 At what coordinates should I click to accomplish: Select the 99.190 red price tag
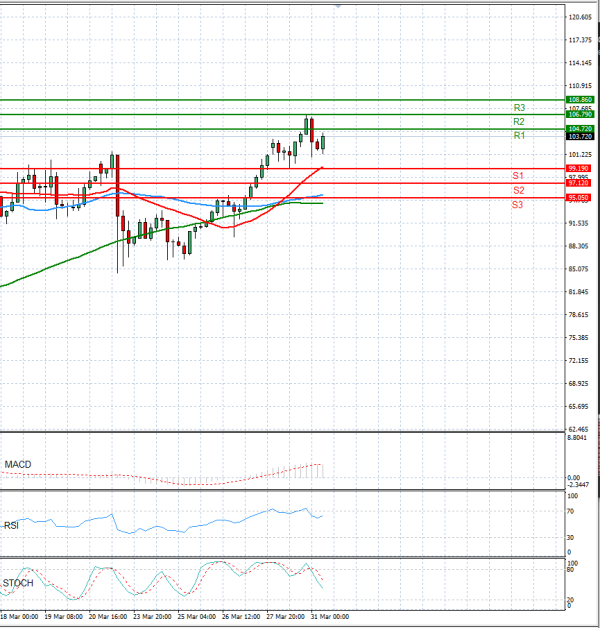tap(580, 169)
